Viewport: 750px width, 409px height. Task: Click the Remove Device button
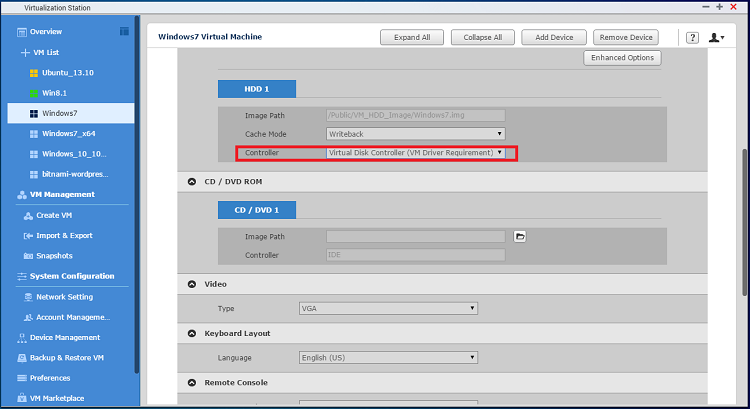coord(626,37)
